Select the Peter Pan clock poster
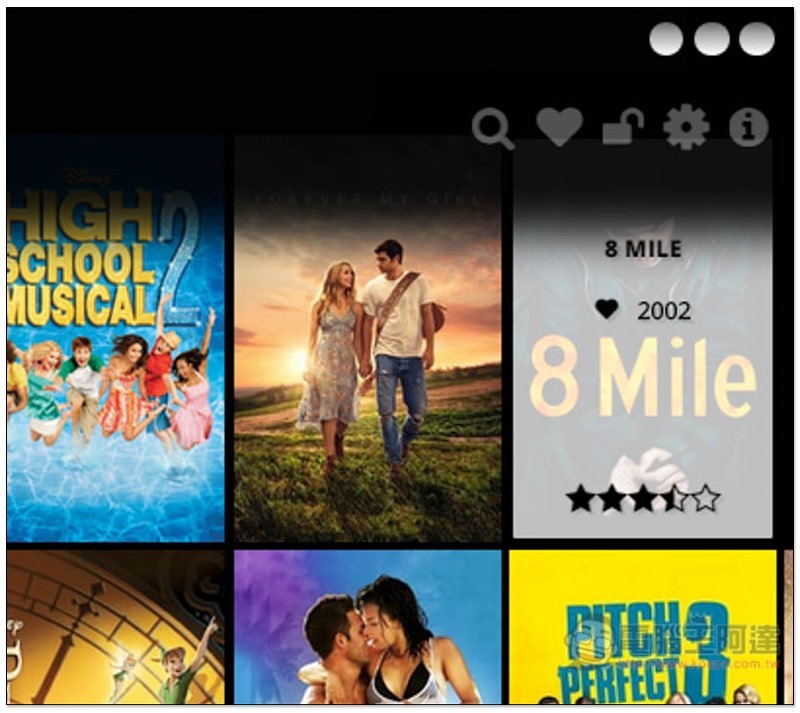This screenshot has width=800, height=713. [115, 627]
